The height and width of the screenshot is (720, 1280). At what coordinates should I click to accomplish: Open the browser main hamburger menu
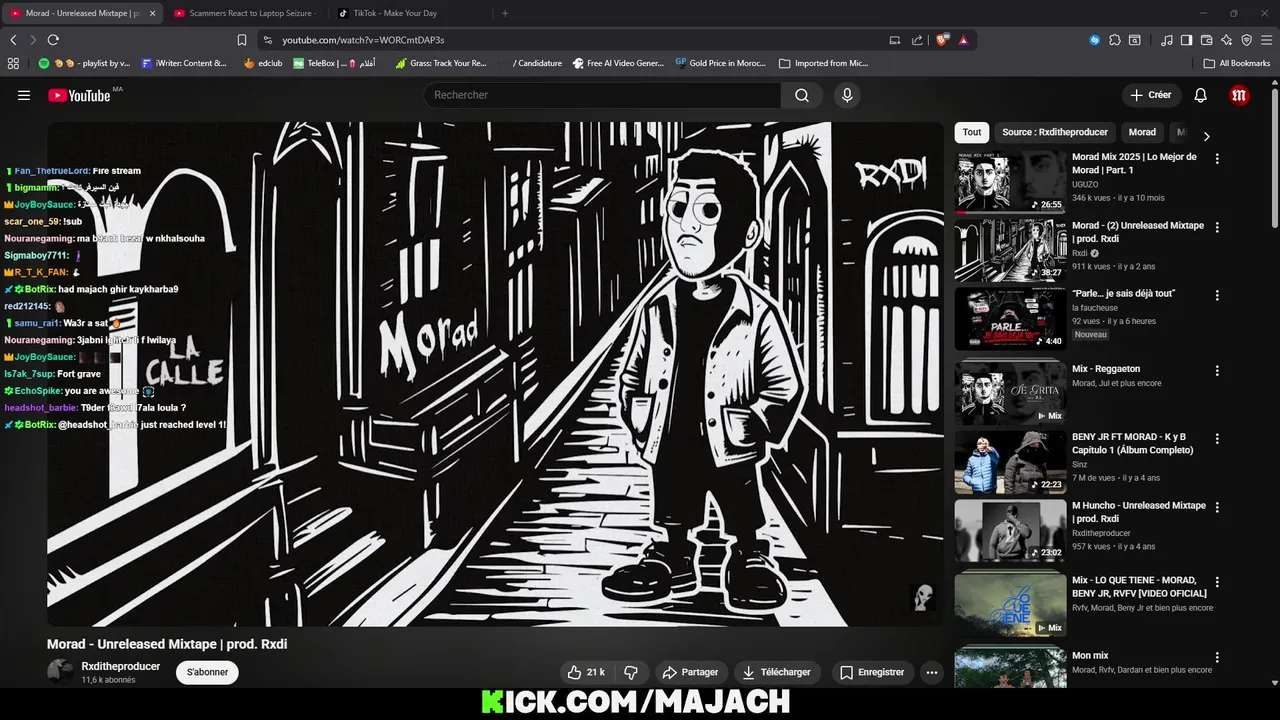coord(1267,40)
